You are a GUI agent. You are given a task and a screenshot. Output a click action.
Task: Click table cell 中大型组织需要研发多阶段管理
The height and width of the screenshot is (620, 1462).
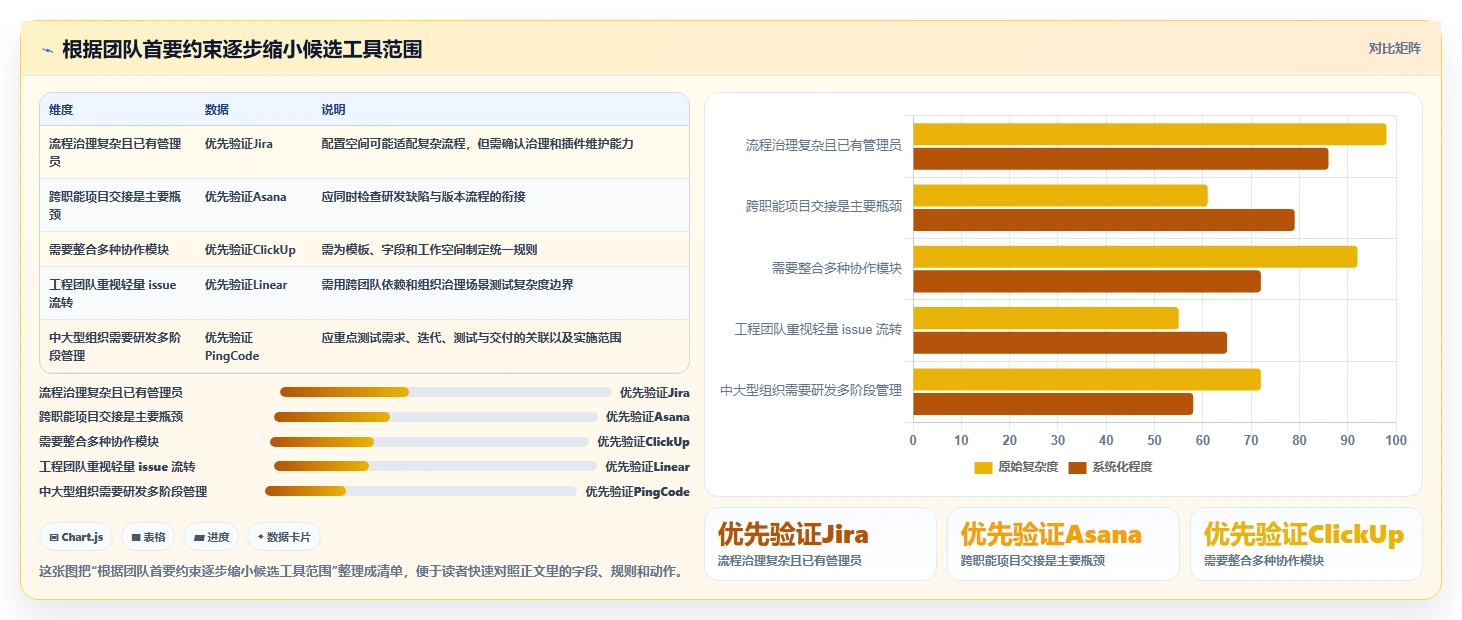coord(115,346)
